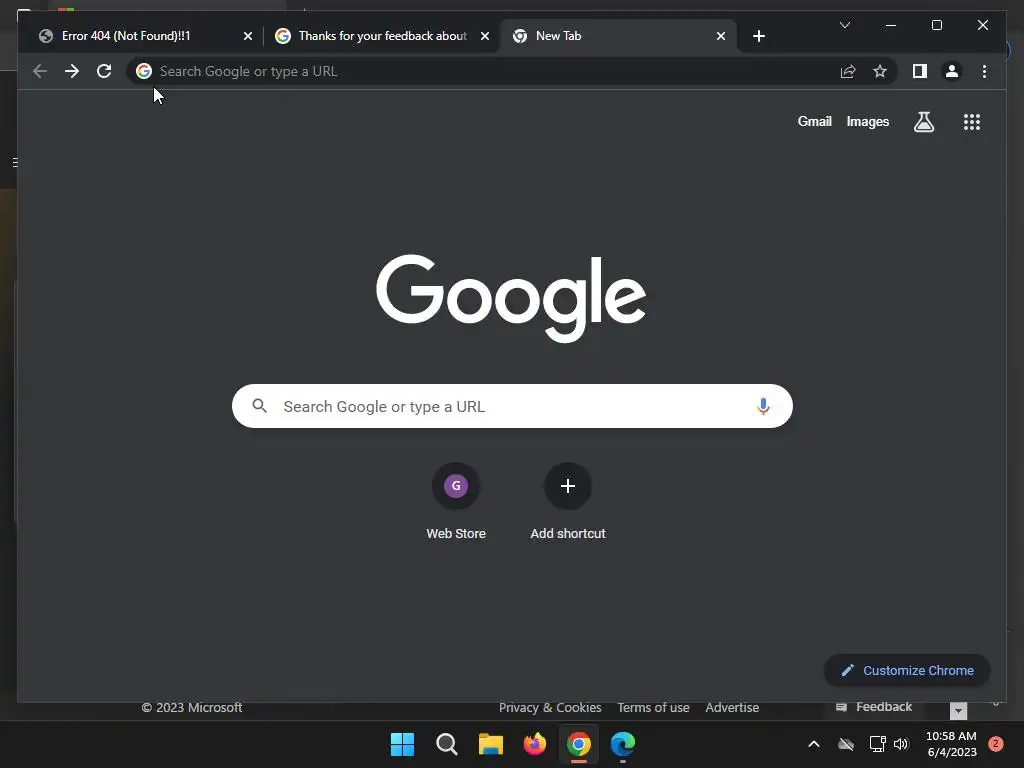Start voice search with the microphone
Screen dimensions: 1024x768
coord(763,406)
